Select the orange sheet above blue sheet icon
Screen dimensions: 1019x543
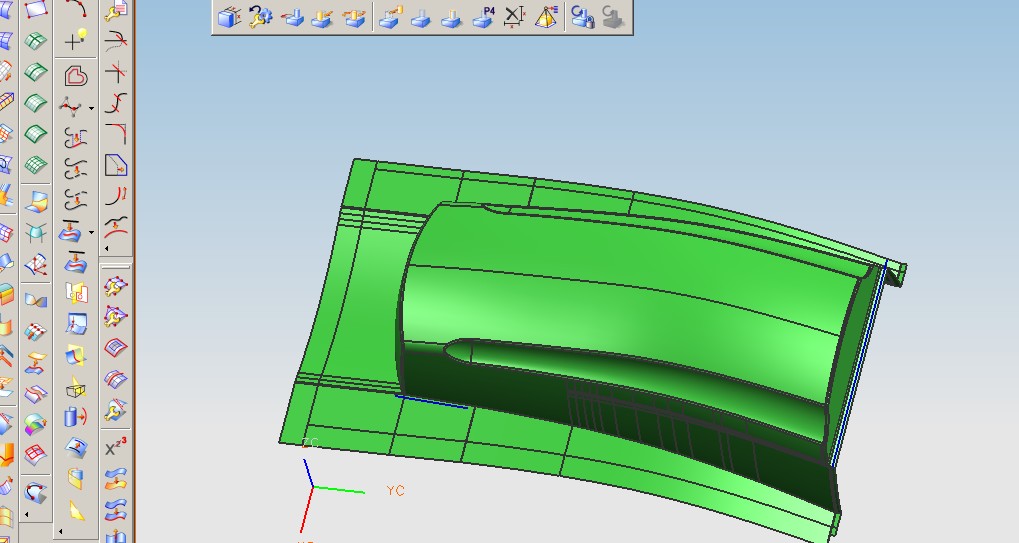(x=36, y=362)
